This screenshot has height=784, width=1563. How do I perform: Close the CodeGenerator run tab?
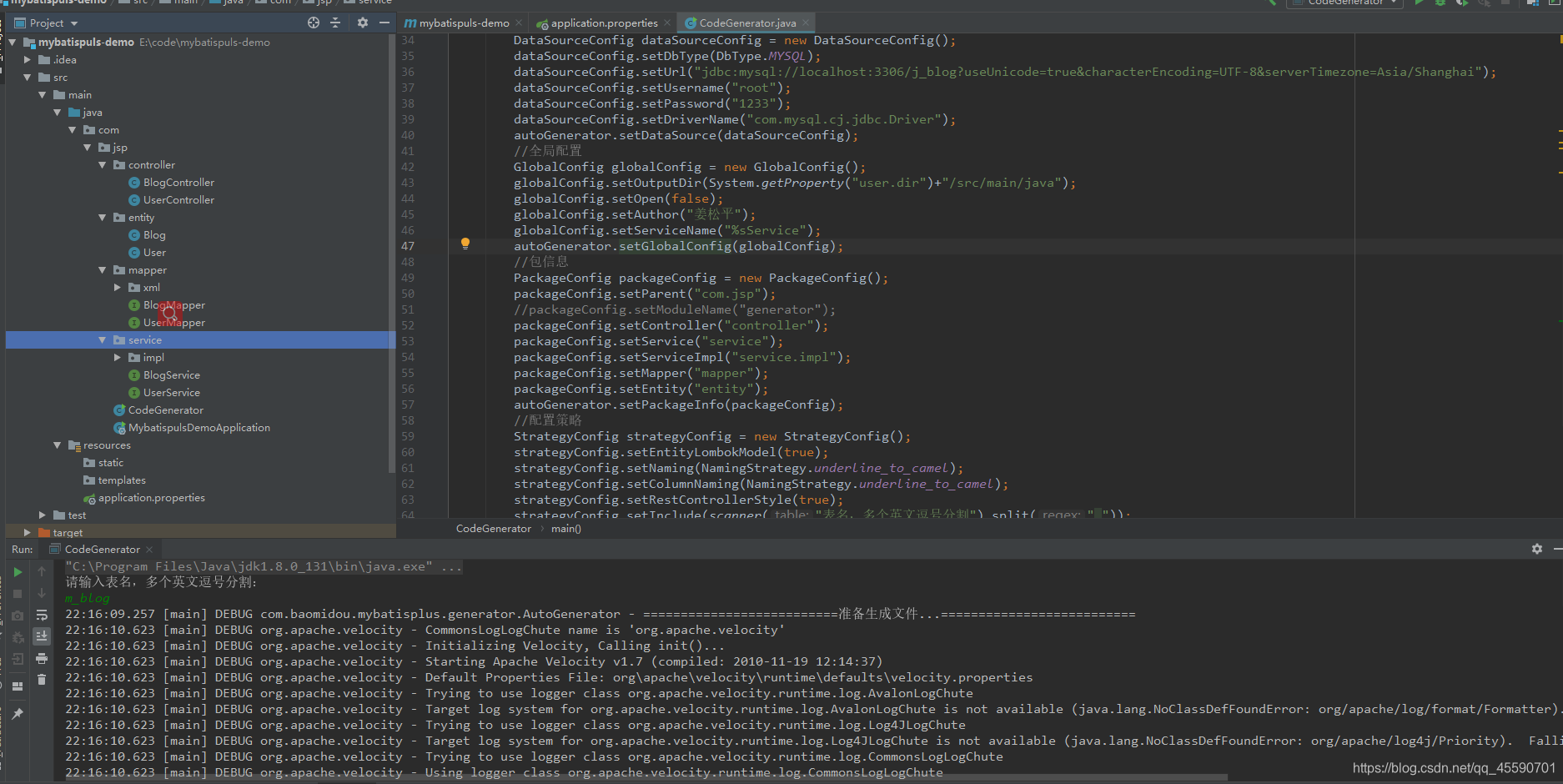149,550
